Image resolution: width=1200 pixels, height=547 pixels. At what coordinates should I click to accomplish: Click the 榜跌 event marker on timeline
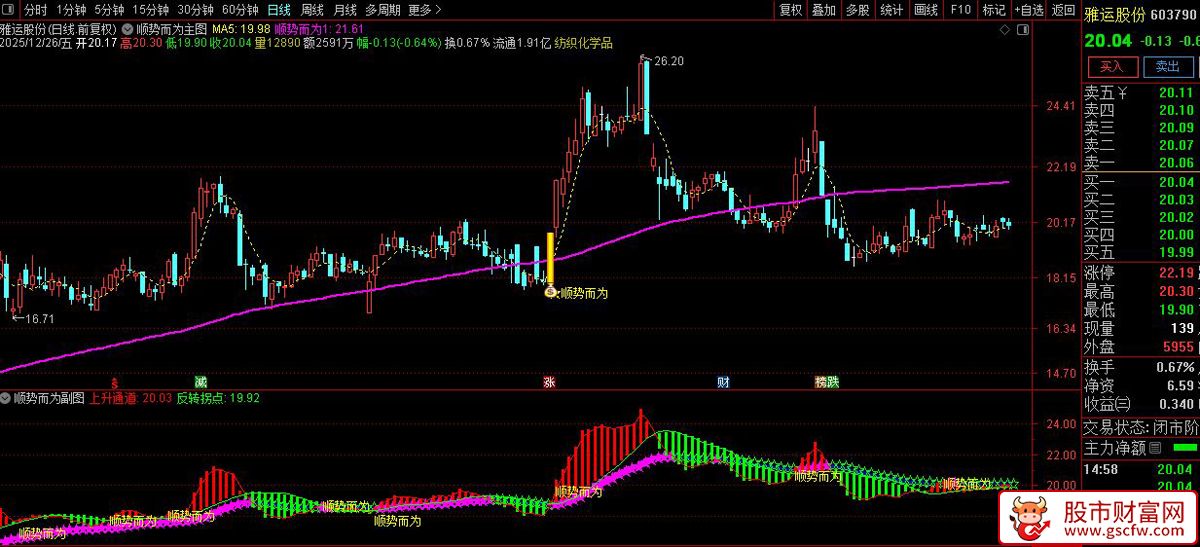[827, 382]
